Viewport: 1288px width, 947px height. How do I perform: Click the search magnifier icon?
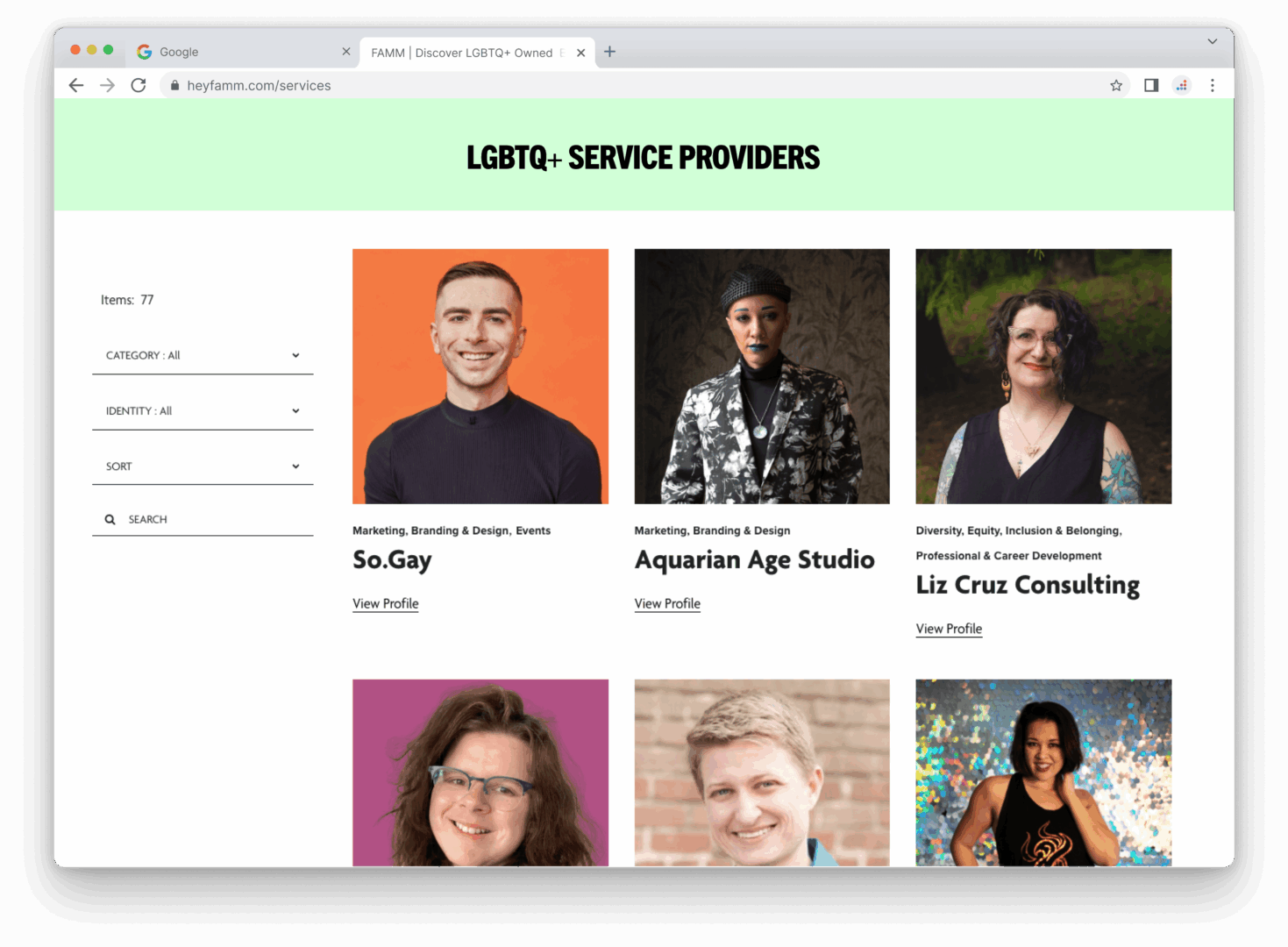click(110, 519)
